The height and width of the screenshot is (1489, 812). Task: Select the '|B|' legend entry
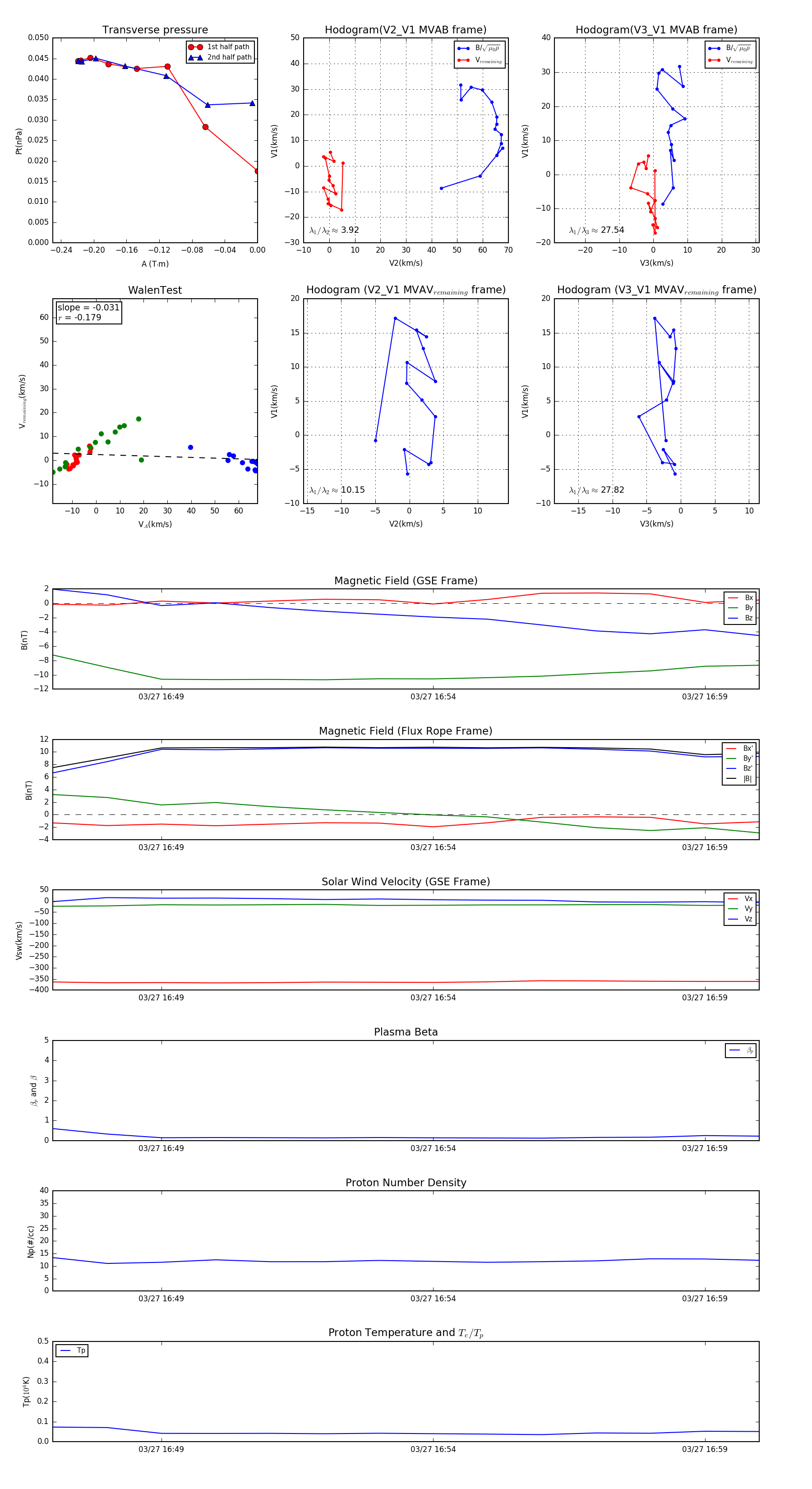[739, 779]
